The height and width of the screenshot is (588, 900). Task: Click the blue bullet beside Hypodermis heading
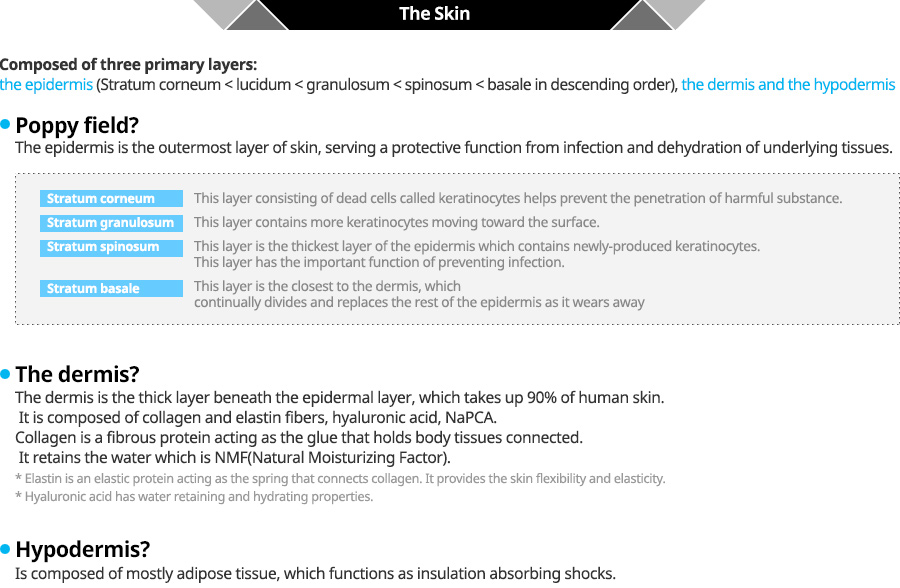(5, 550)
